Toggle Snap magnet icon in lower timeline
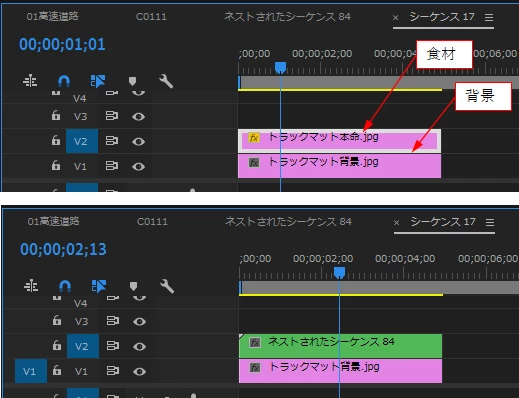Viewport: 519px width, 398px height. (x=65, y=286)
